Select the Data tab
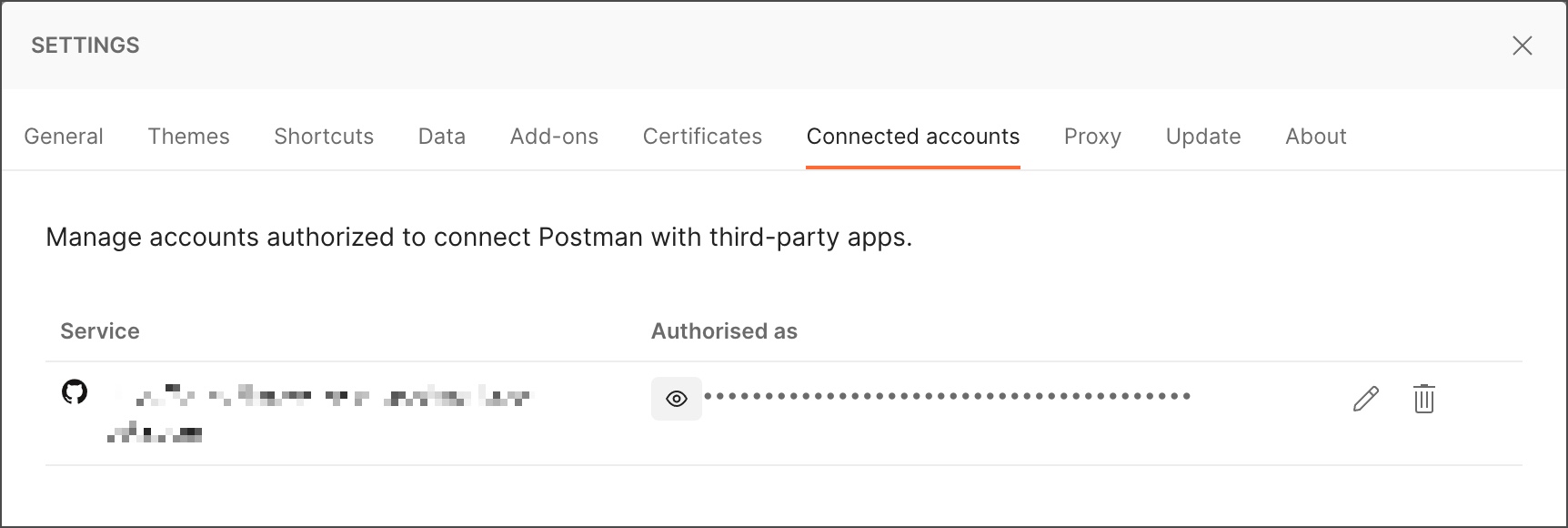 pos(442,137)
